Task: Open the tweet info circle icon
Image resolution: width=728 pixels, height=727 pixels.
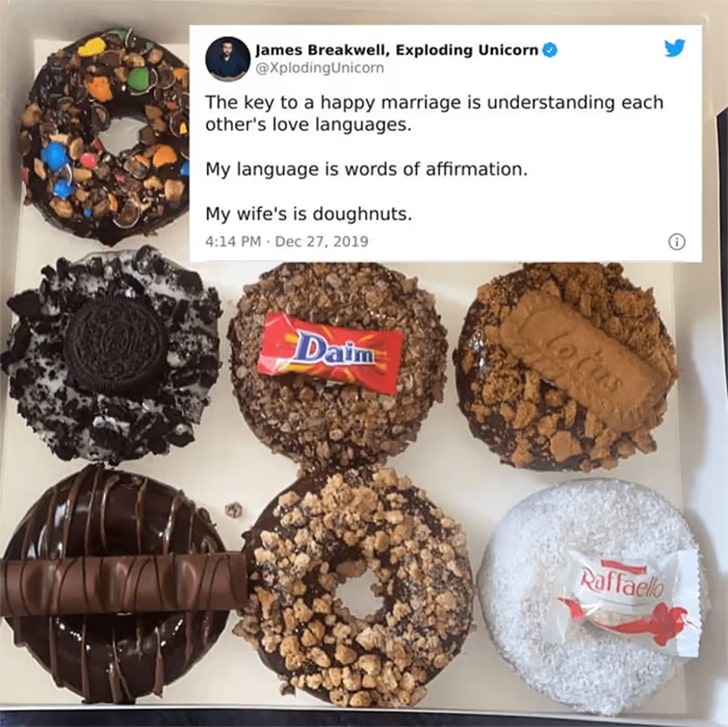Action: tap(676, 242)
